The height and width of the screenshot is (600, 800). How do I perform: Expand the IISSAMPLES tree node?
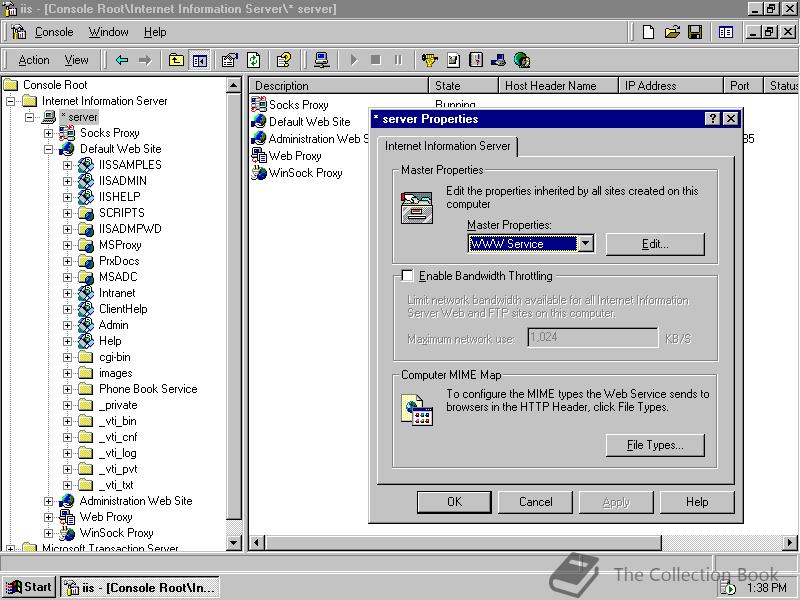[67, 165]
